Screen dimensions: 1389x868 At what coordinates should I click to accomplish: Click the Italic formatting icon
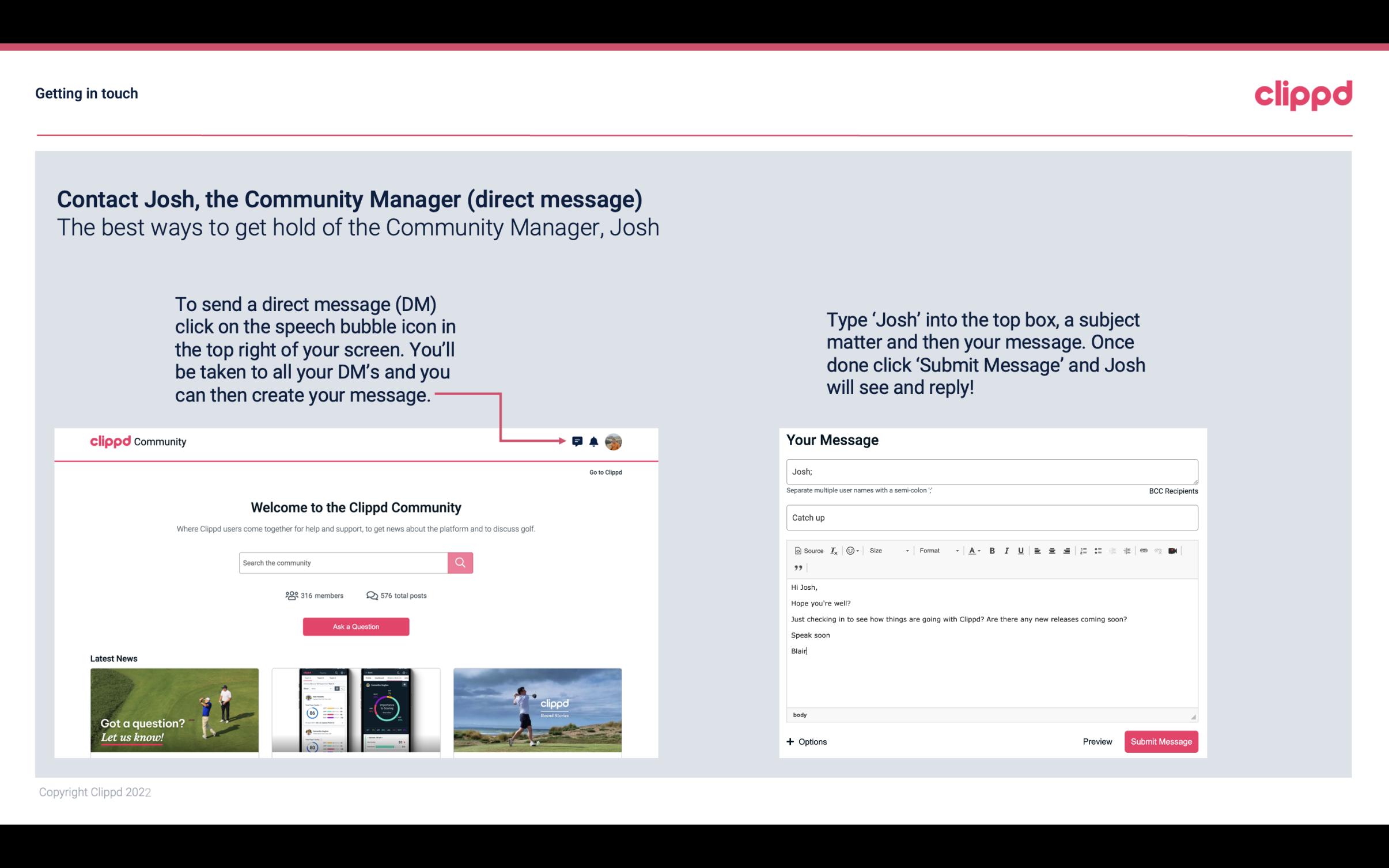(1007, 550)
